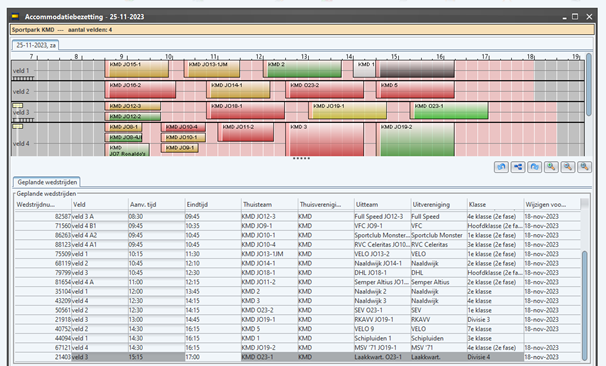The image size is (606, 366).
Task: Select table row with match number 35104
Action: [298, 291]
